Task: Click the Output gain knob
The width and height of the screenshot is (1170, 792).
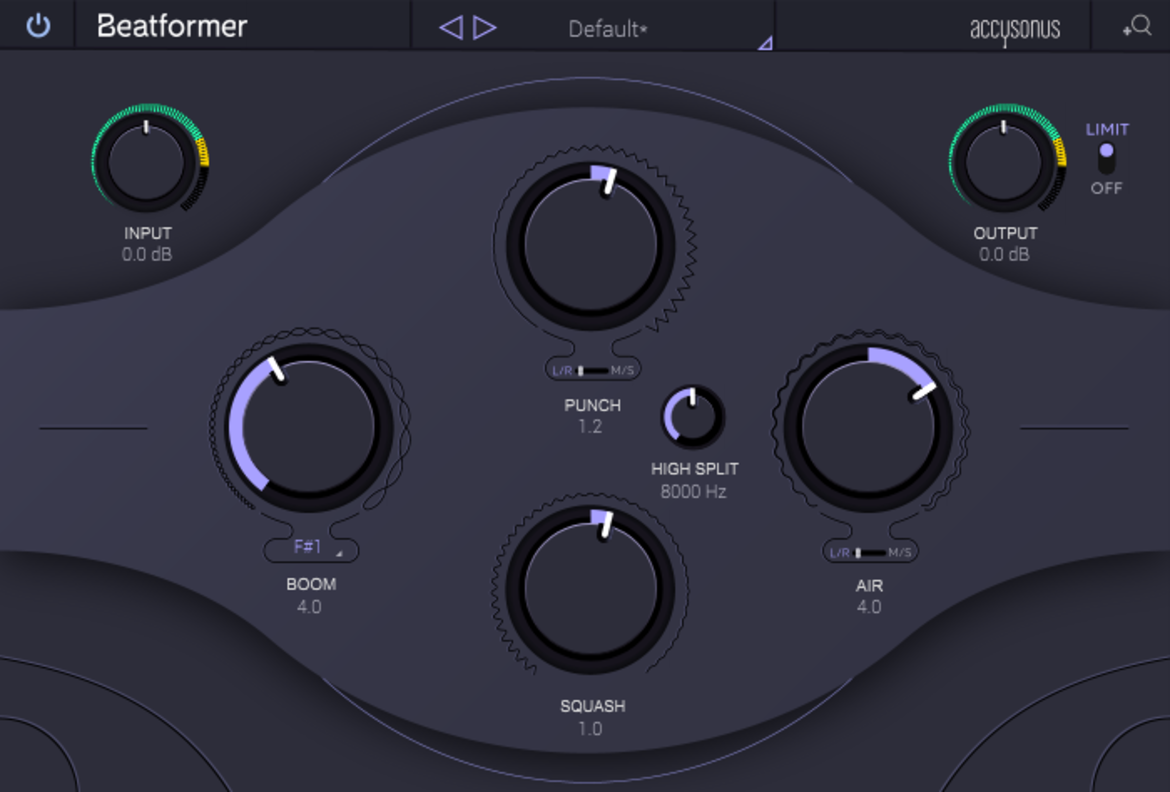Action: [1004, 162]
